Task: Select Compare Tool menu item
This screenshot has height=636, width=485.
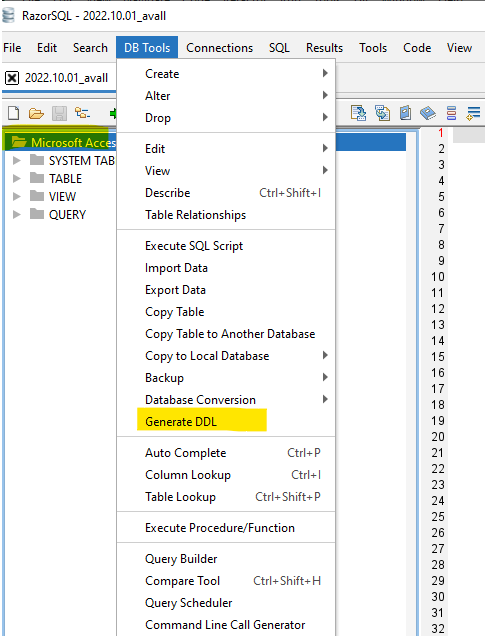Action: (x=226, y=580)
